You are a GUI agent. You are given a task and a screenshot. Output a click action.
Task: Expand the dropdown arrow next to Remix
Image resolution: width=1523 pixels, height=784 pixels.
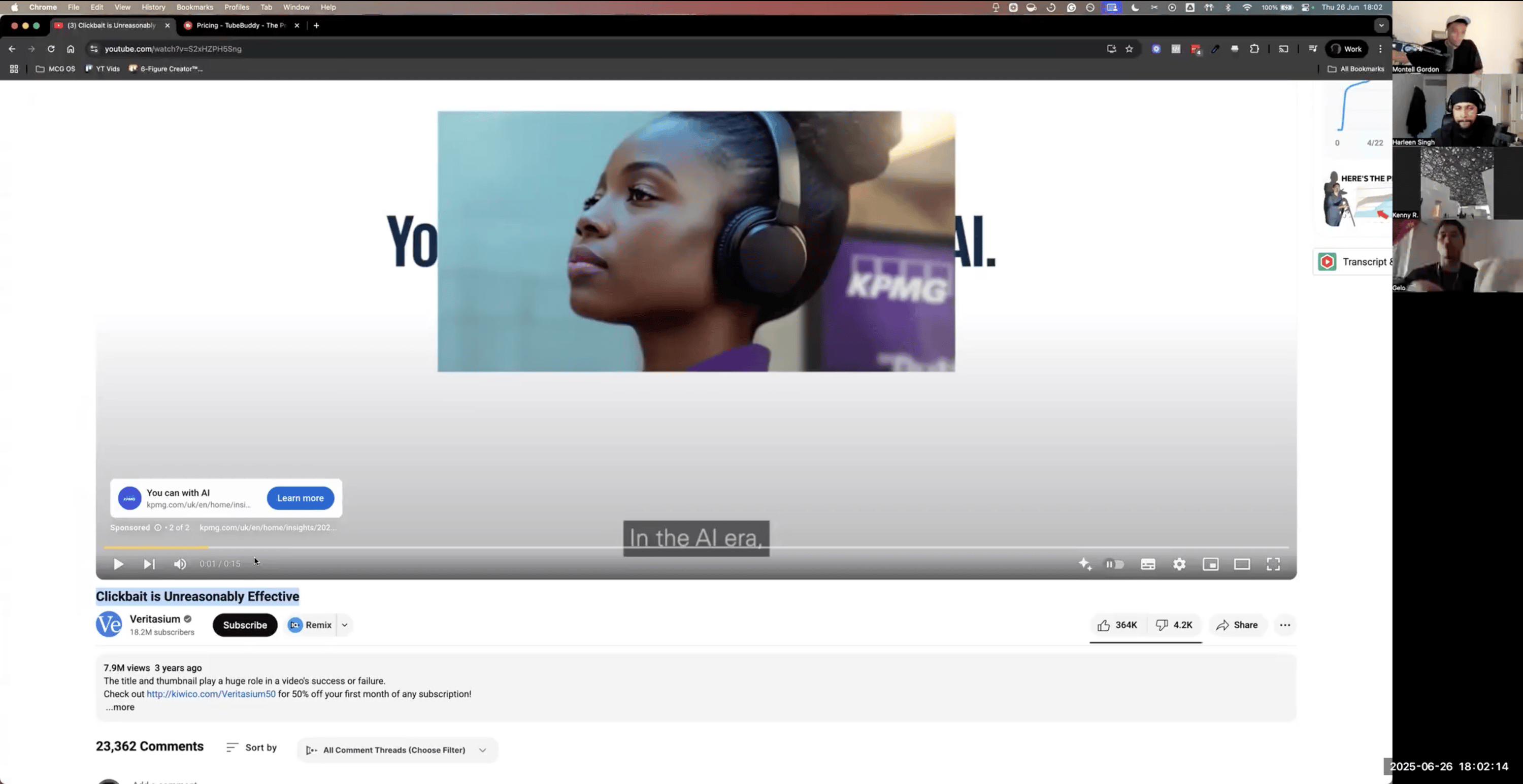pyautogui.click(x=345, y=625)
